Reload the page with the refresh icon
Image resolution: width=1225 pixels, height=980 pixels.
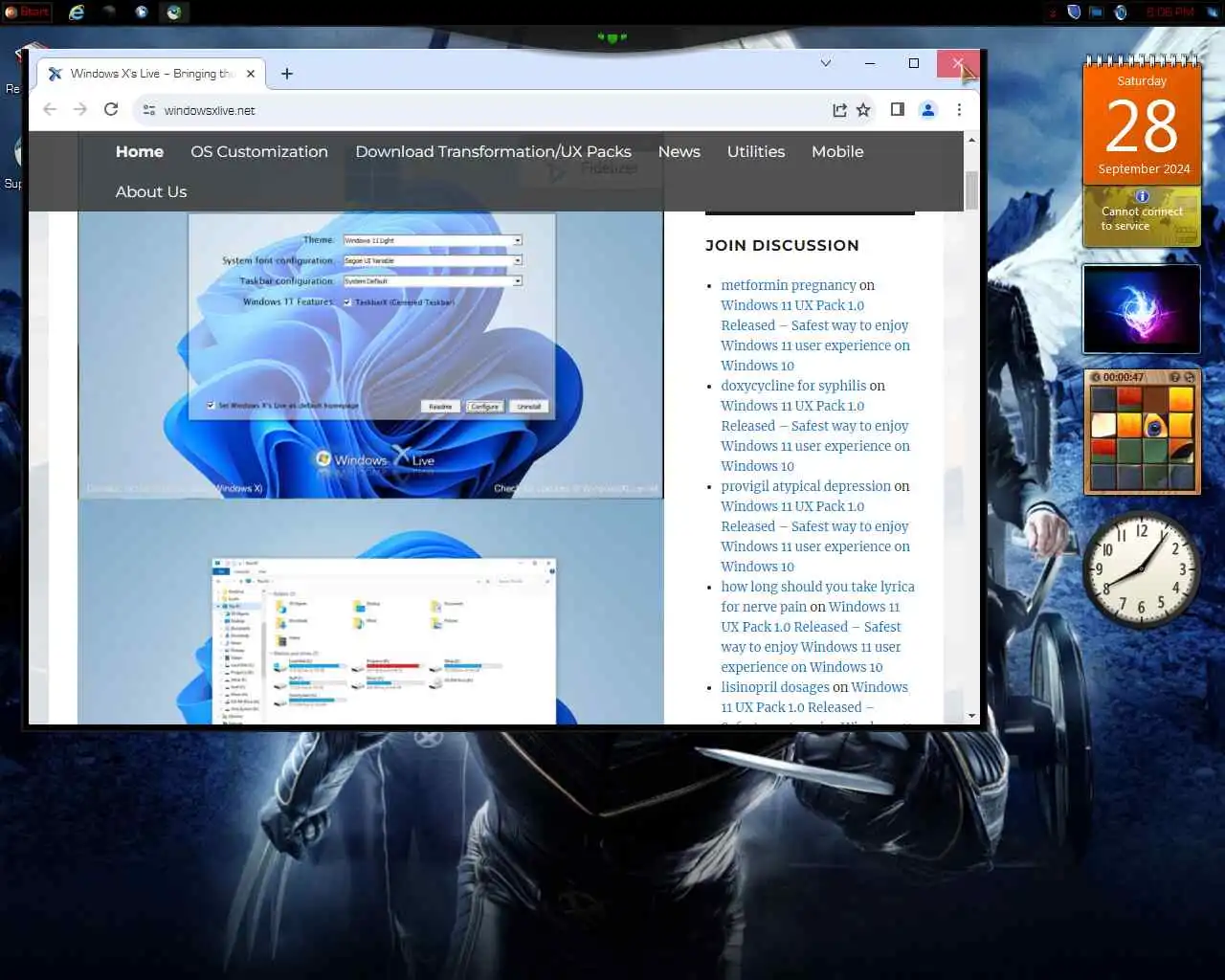click(111, 110)
